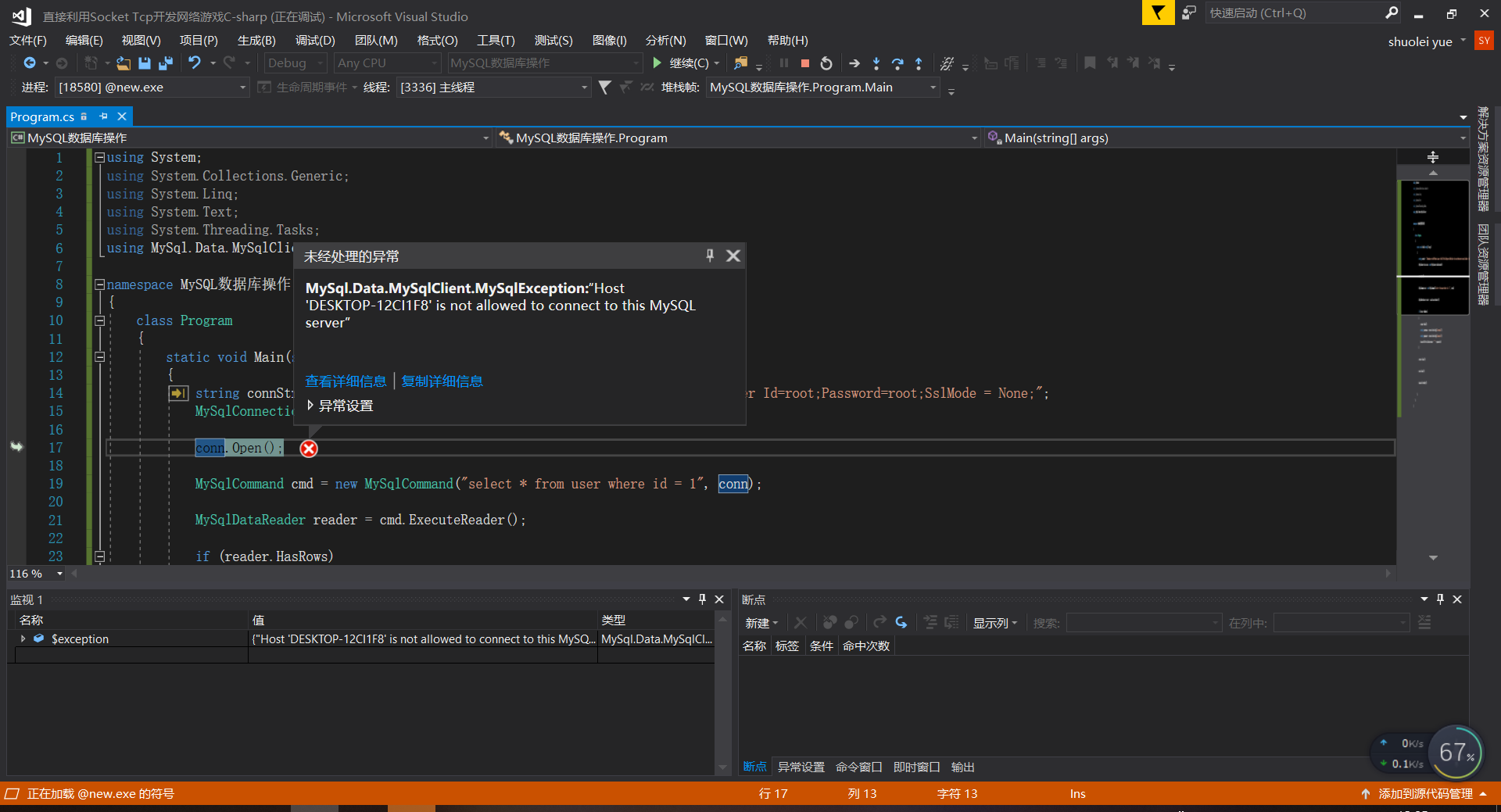Click the Undo arrow icon
Viewport: 1501px width, 812px height.
tap(195, 63)
